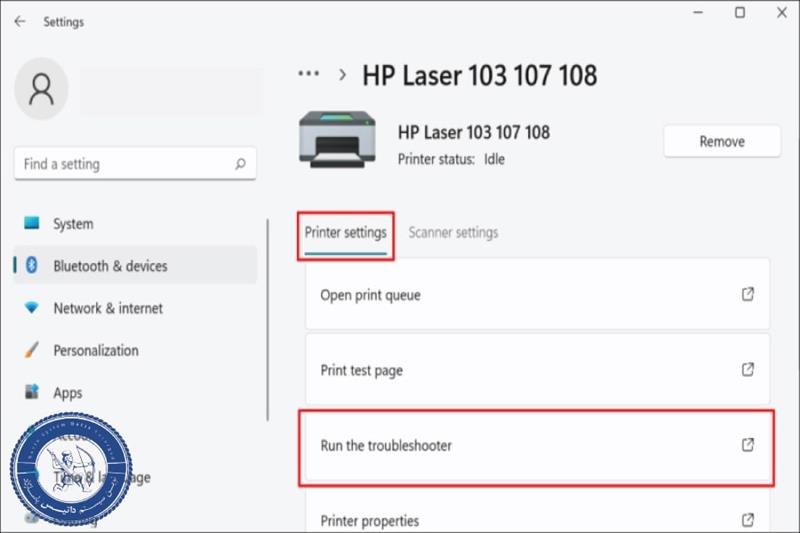Click external link icon for Open print queue
The image size is (800, 533).
(748, 294)
